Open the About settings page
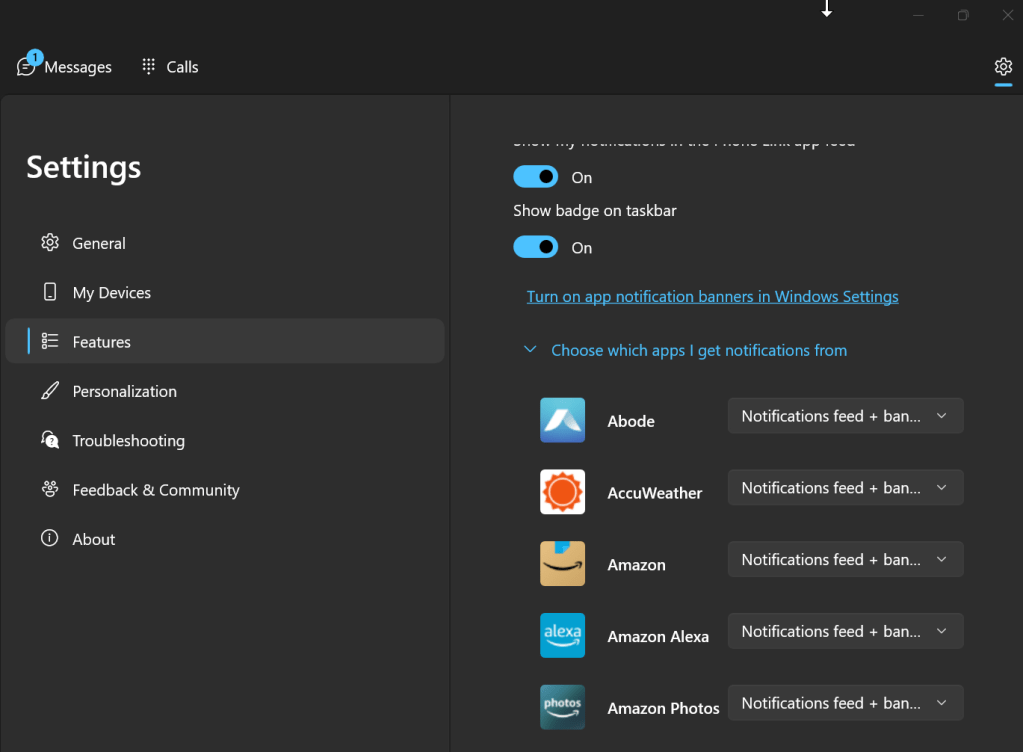1023x752 pixels. click(93, 539)
